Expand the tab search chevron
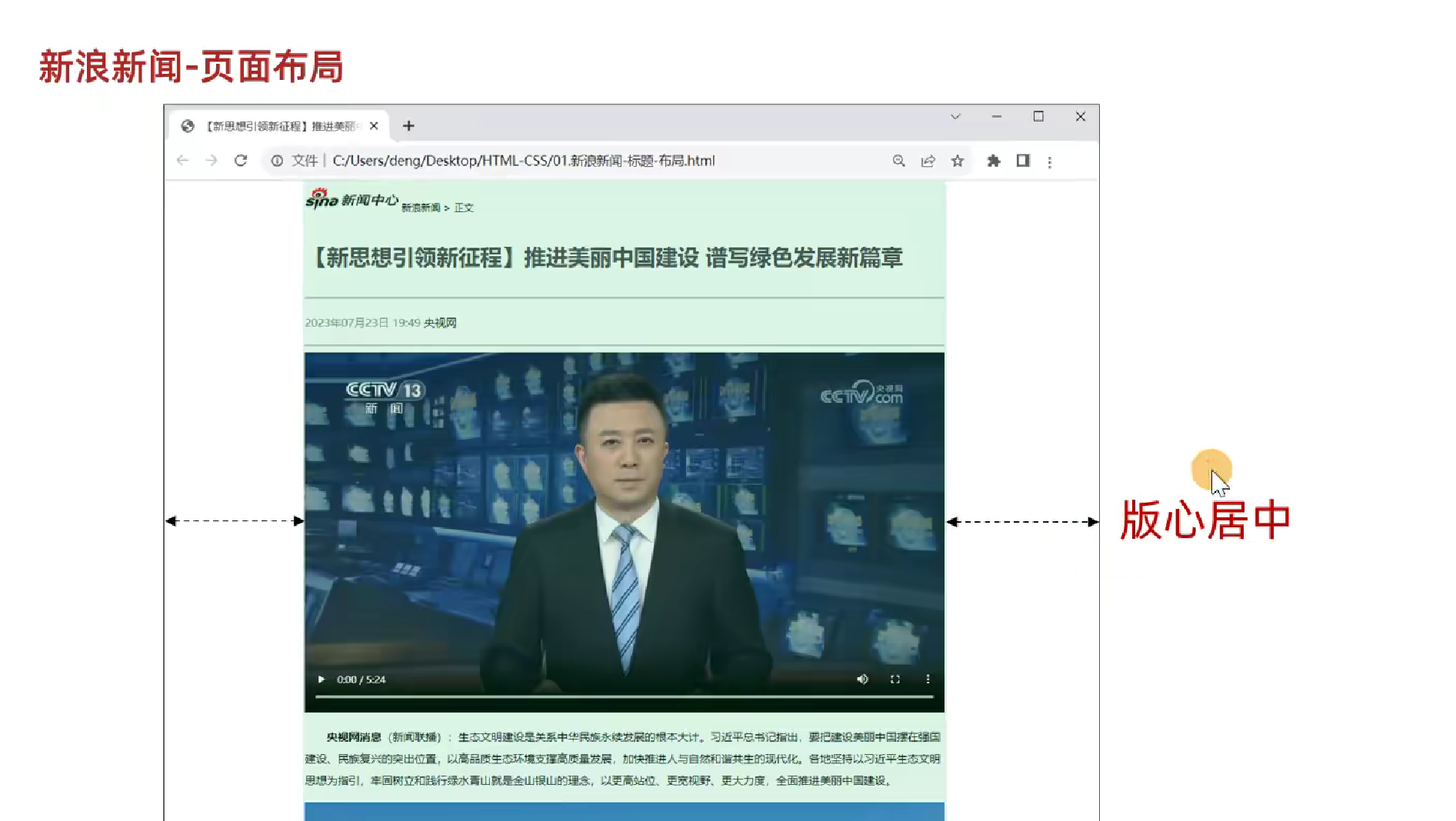Viewport: 1456px width, 821px height. [955, 117]
